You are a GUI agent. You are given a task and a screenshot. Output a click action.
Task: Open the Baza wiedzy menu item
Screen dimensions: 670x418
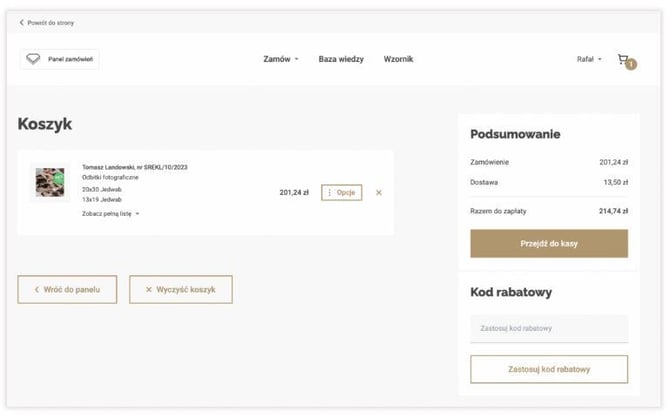coord(341,59)
